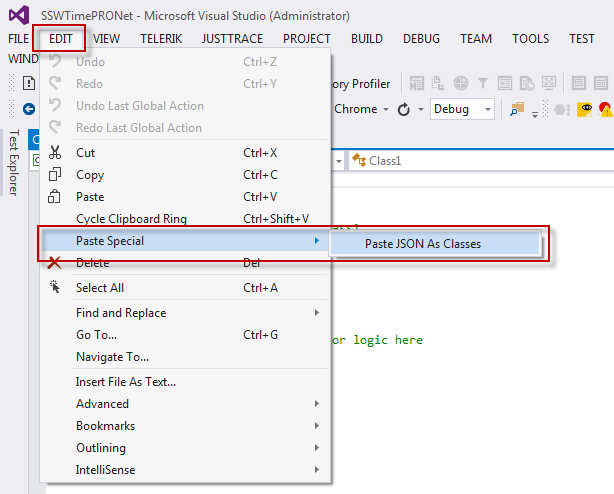Click Insert File As Text menu item
Screen dimensions: 614x494
click(126, 382)
